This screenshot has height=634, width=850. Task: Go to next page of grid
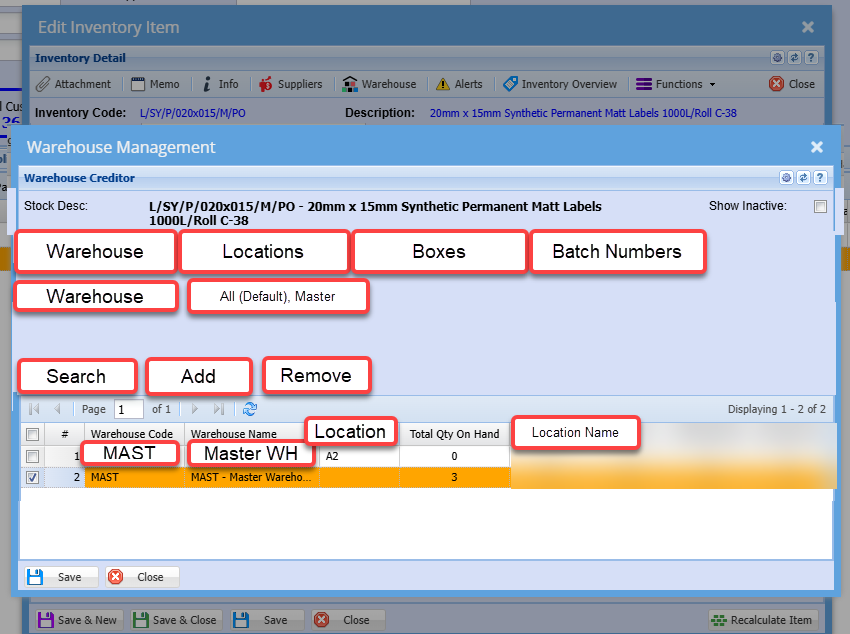coord(195,409)
